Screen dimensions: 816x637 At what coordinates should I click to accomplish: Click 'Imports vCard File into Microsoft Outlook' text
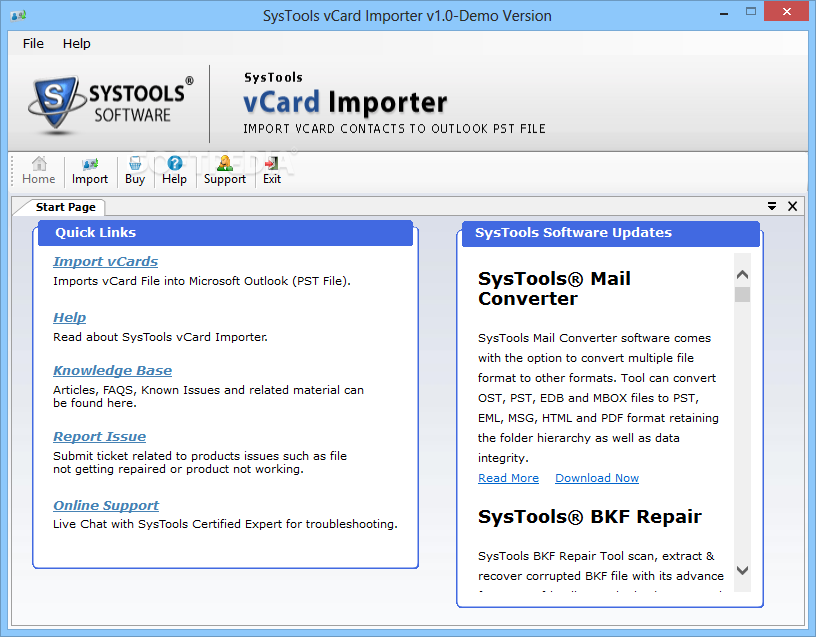click(202, 281)
